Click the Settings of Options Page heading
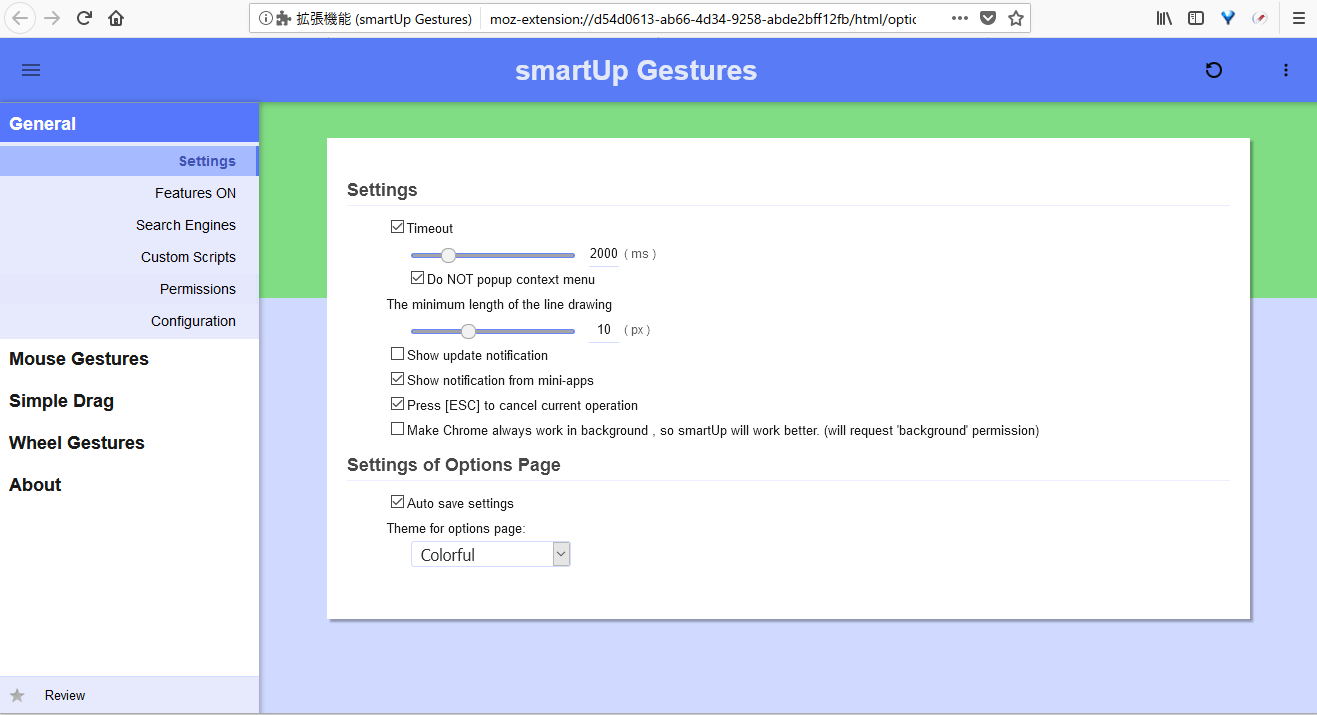Image resolution: width=1317 pixels, height=715 pixels. [x=454, y=465]
